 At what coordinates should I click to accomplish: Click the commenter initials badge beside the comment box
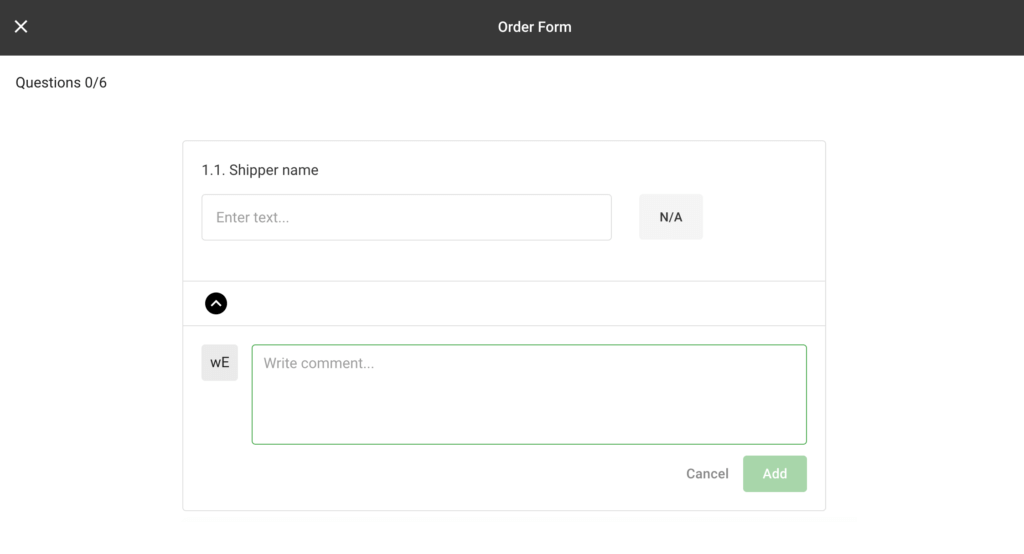[220, 363]
